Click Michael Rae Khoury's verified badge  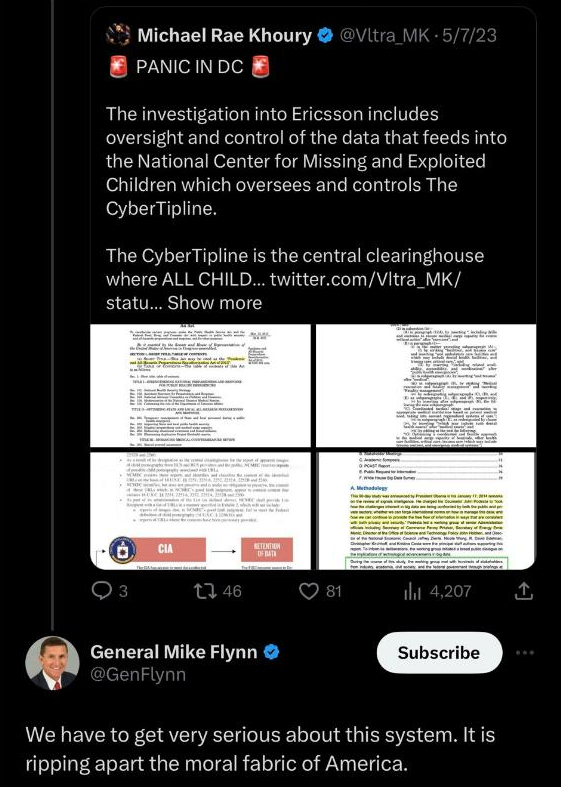click(x=326, y=35)
